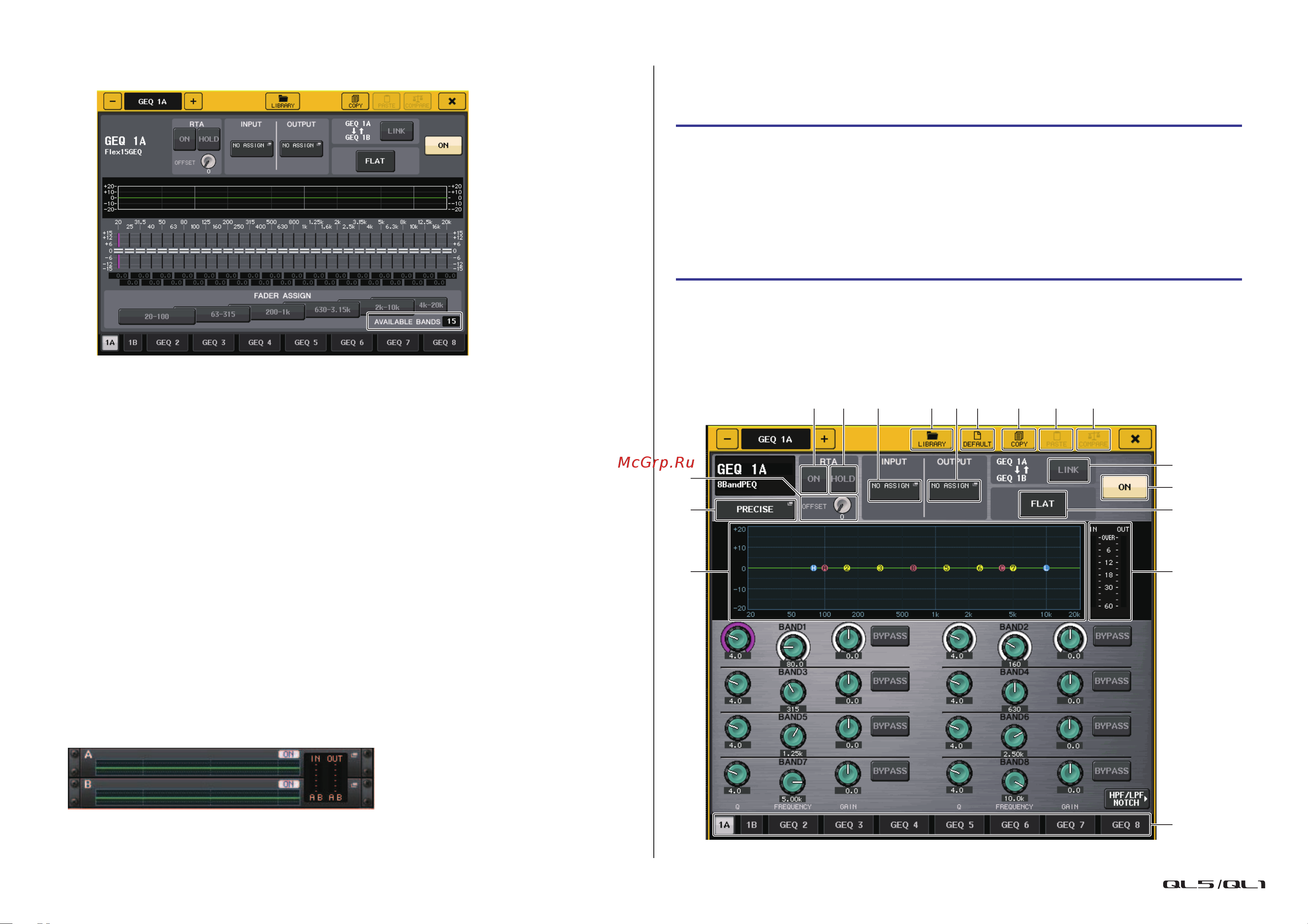Select the 63-315 fader assign button
Screen dimensions: 1308x924
click(x=223, y=314)
